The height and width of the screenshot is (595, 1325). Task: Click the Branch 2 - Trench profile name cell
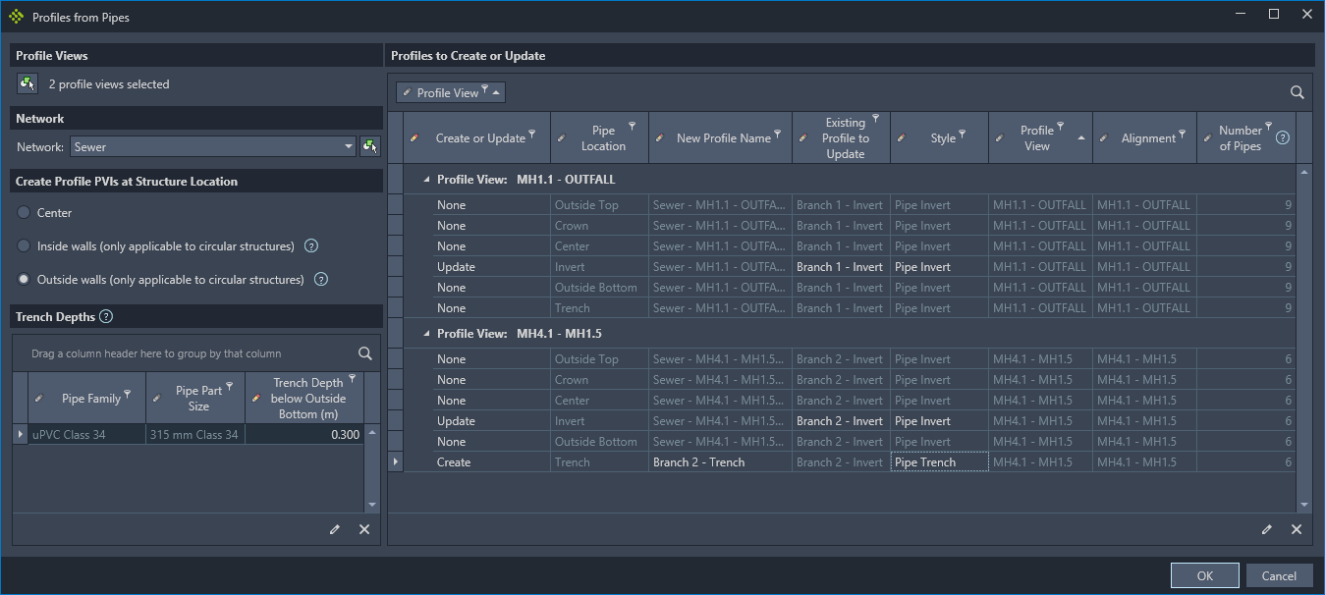[x=720, y=462]
